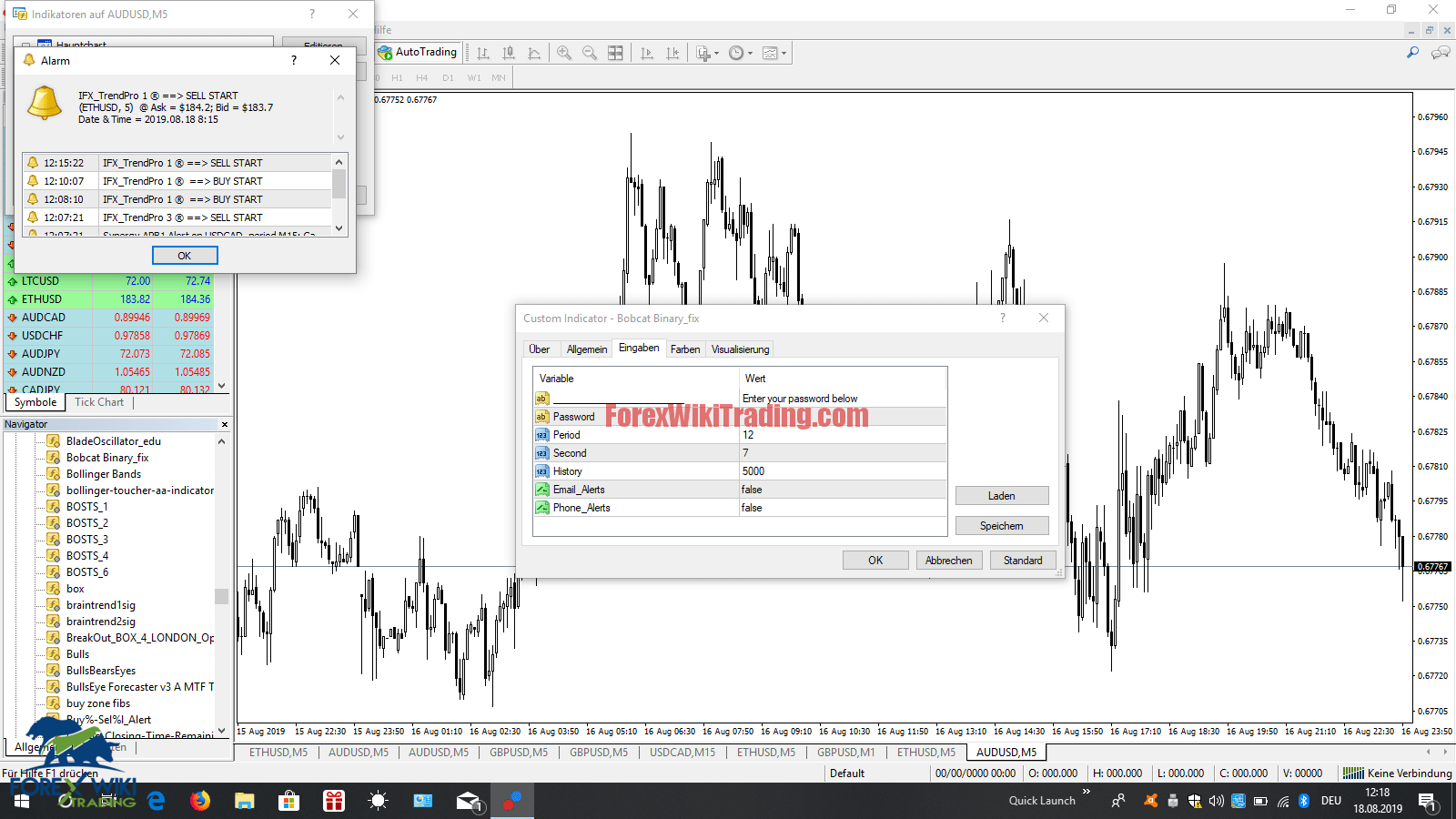The height and width of the screenshot is (819, 1456).
Task: Open File Explorer from the taskbar
Action: point(244,801)
